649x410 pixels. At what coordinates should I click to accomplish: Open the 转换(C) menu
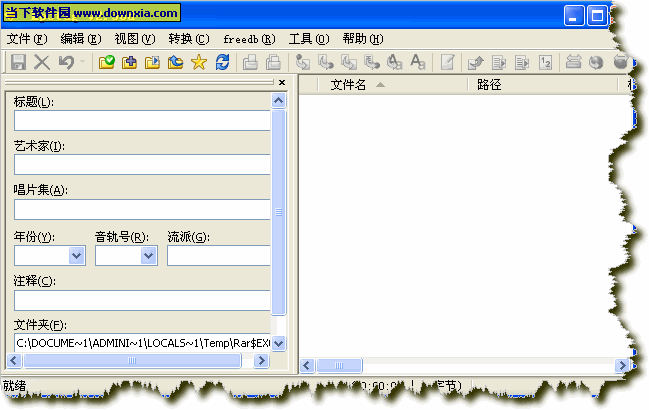coord(189,39)
